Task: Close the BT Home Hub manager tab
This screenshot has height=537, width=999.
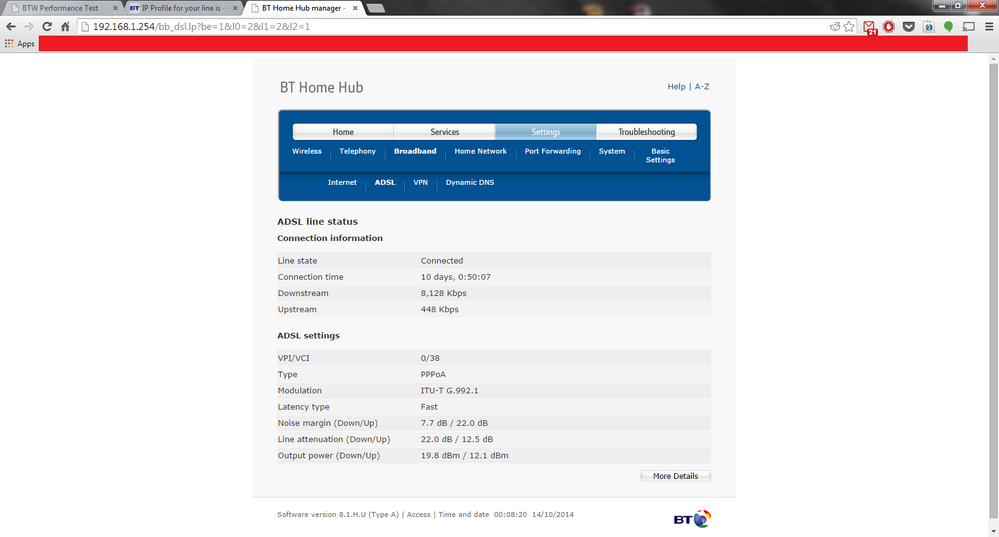Action: [355, 8]
